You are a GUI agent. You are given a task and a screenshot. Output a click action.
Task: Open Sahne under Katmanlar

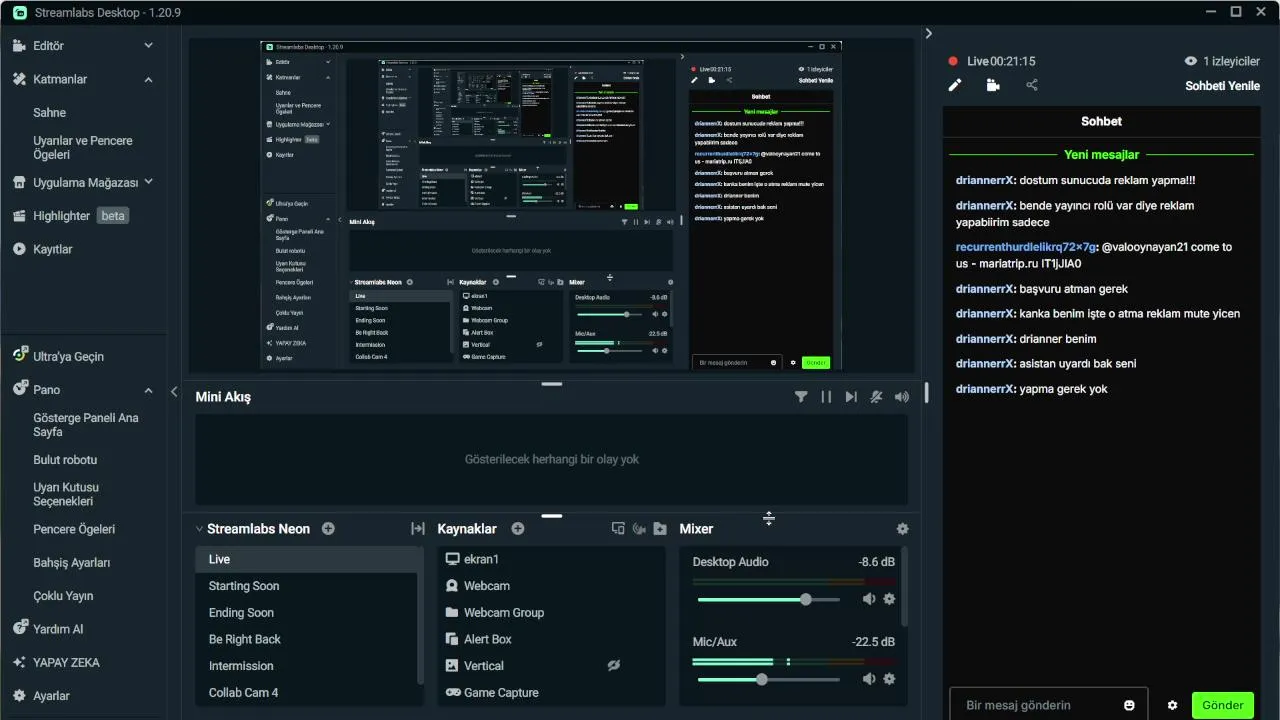[50, 113]
